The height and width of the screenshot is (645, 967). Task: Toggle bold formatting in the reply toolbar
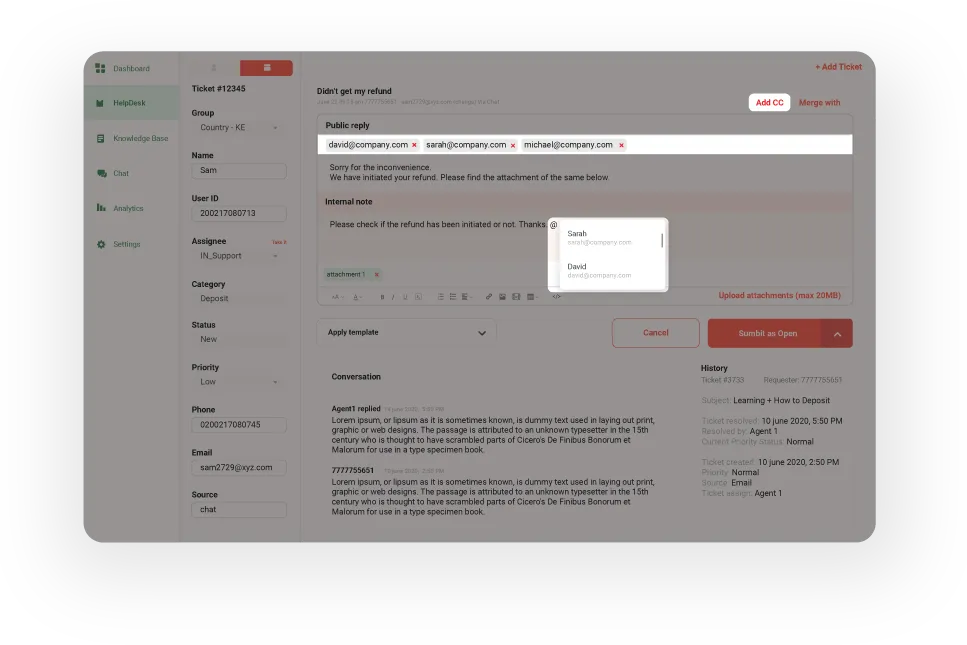tap(383, 296)
